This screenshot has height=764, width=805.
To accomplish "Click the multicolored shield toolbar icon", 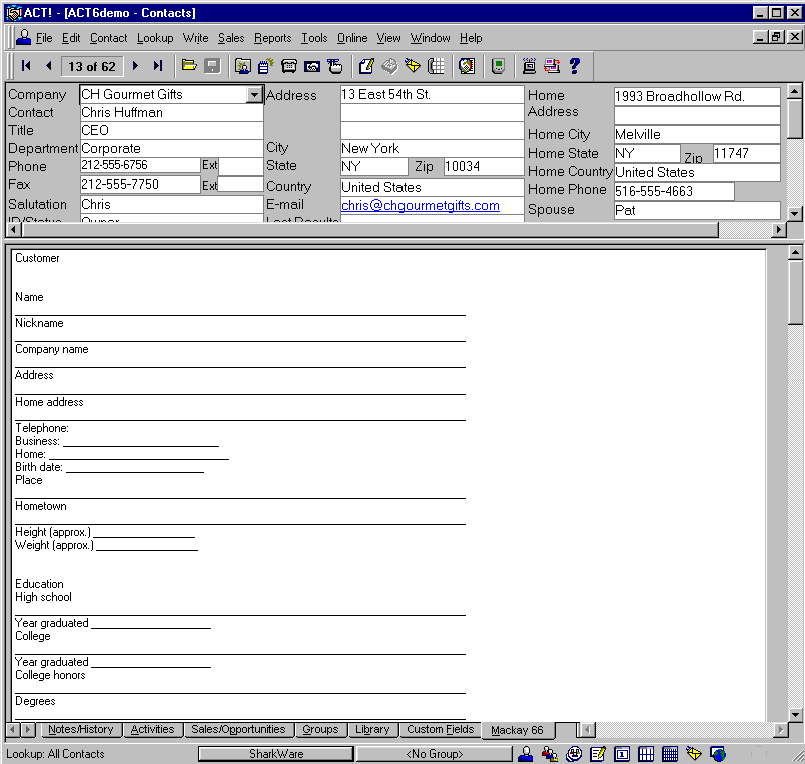I will tap(467, 66).
